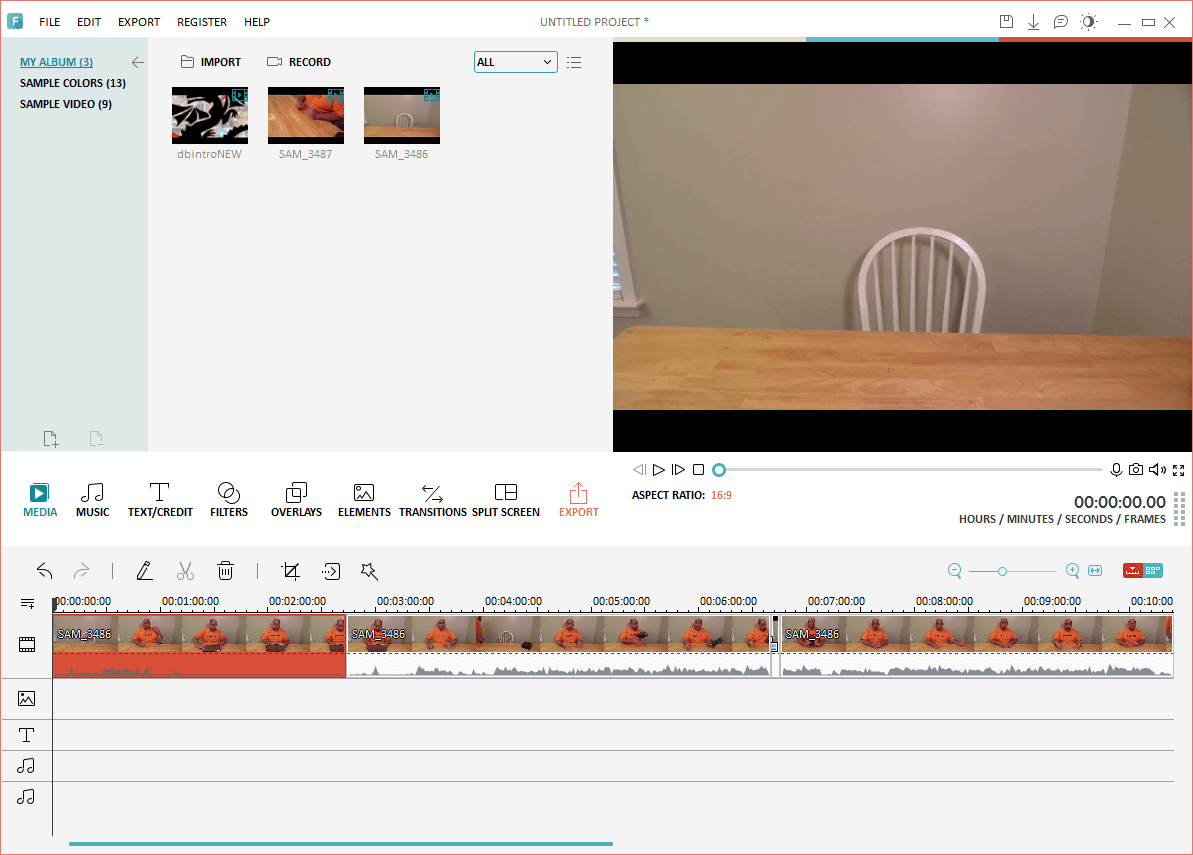
Task: Click the RECORD button
Action: [299, 62]
